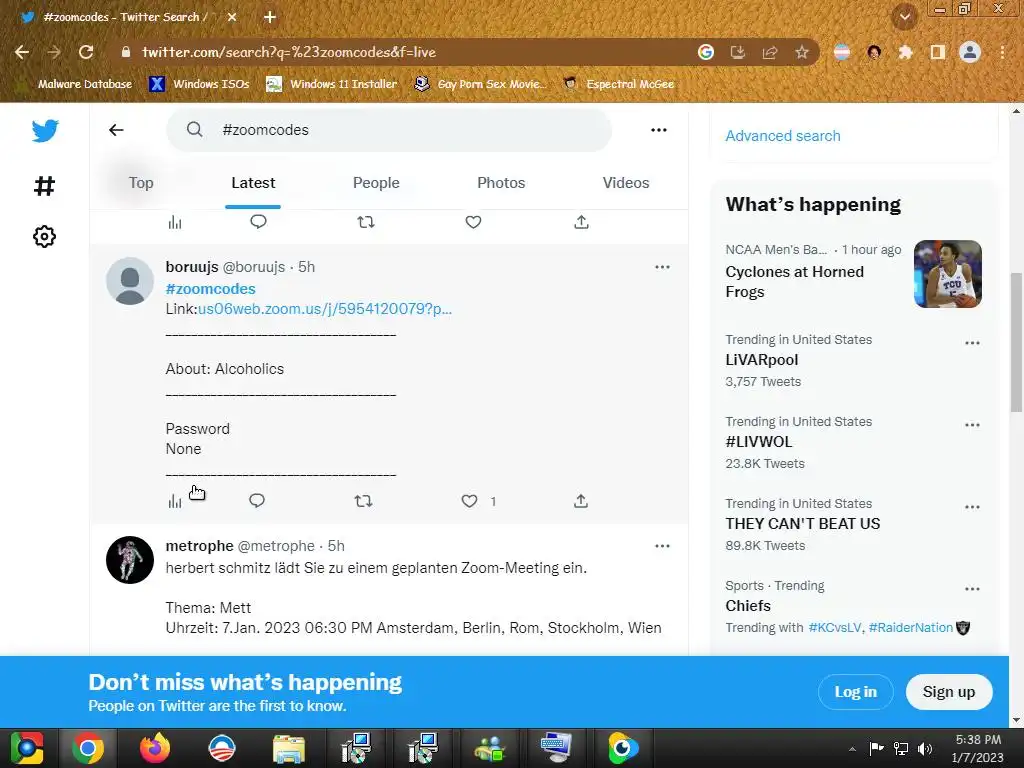Open more options for #LIVWOL trend
The height and width of the screenshot is (768, 1024).
pos(972,425)
